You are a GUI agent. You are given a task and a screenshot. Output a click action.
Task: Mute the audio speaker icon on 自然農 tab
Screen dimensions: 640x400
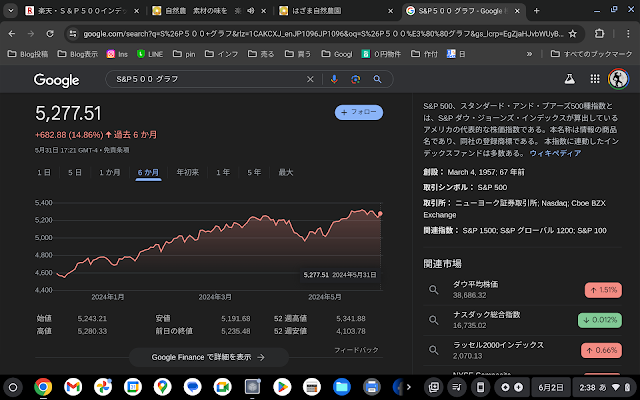pos(251,11)
